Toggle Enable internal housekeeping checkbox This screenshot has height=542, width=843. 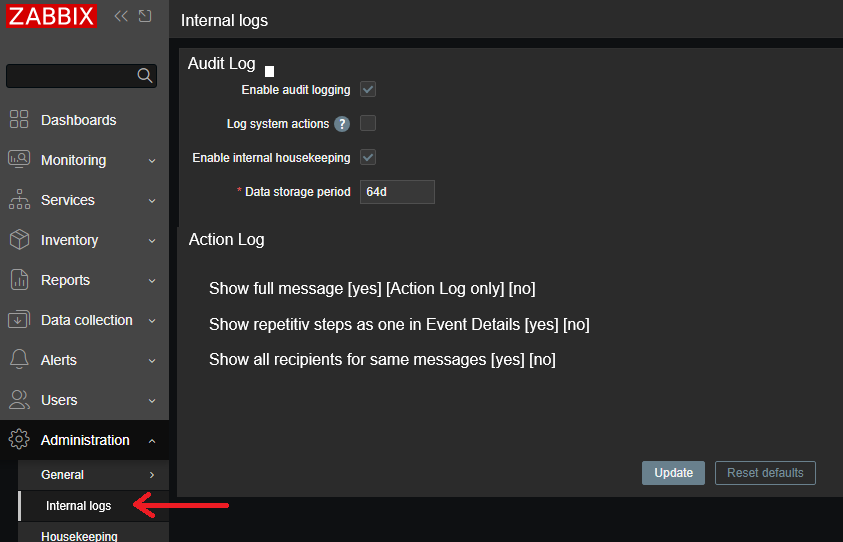click(x=368, y=158)
